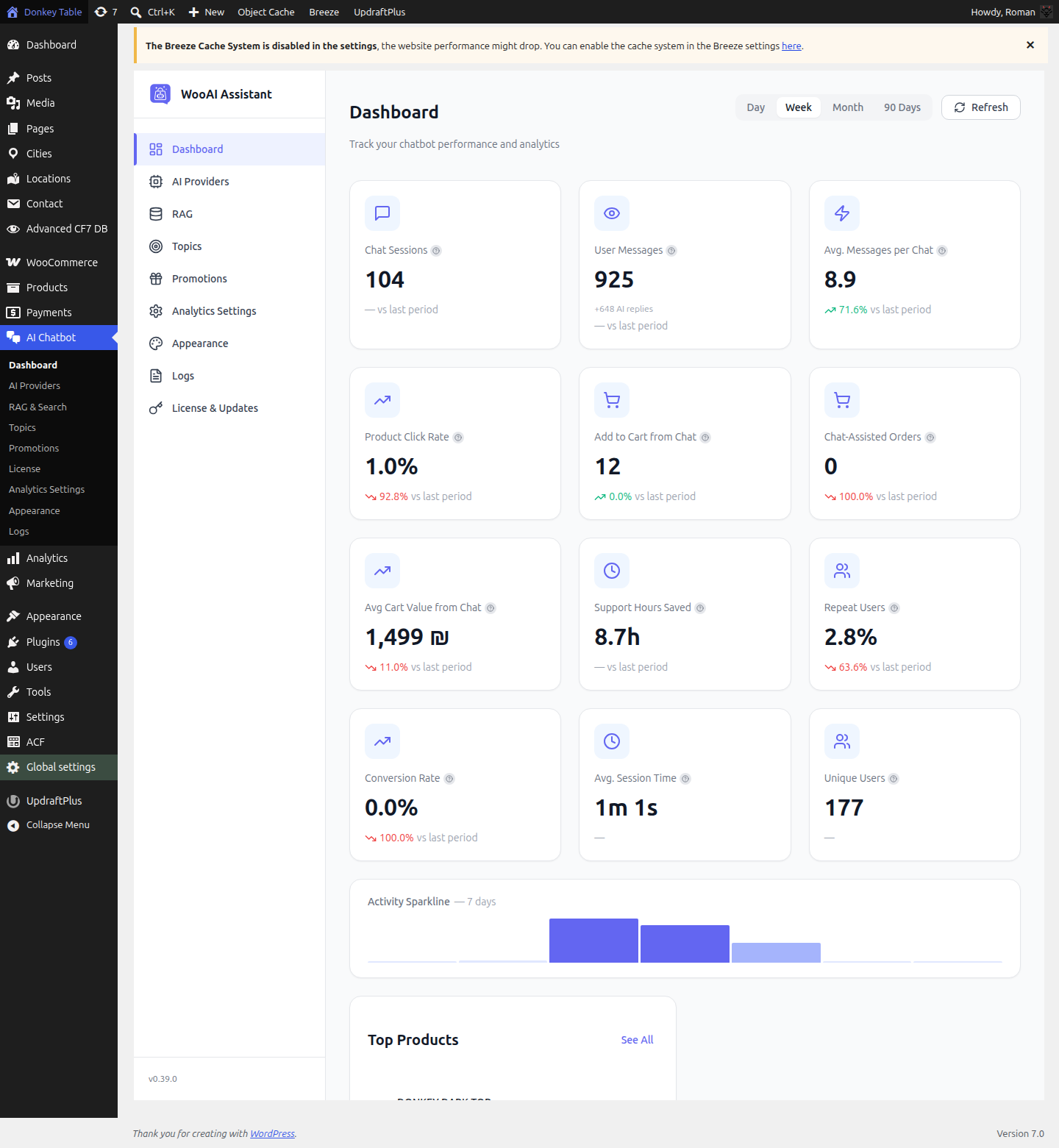1059x1148 pixels.
Task: Click the eye icon in User Messages card
Action: pos(612,213)
